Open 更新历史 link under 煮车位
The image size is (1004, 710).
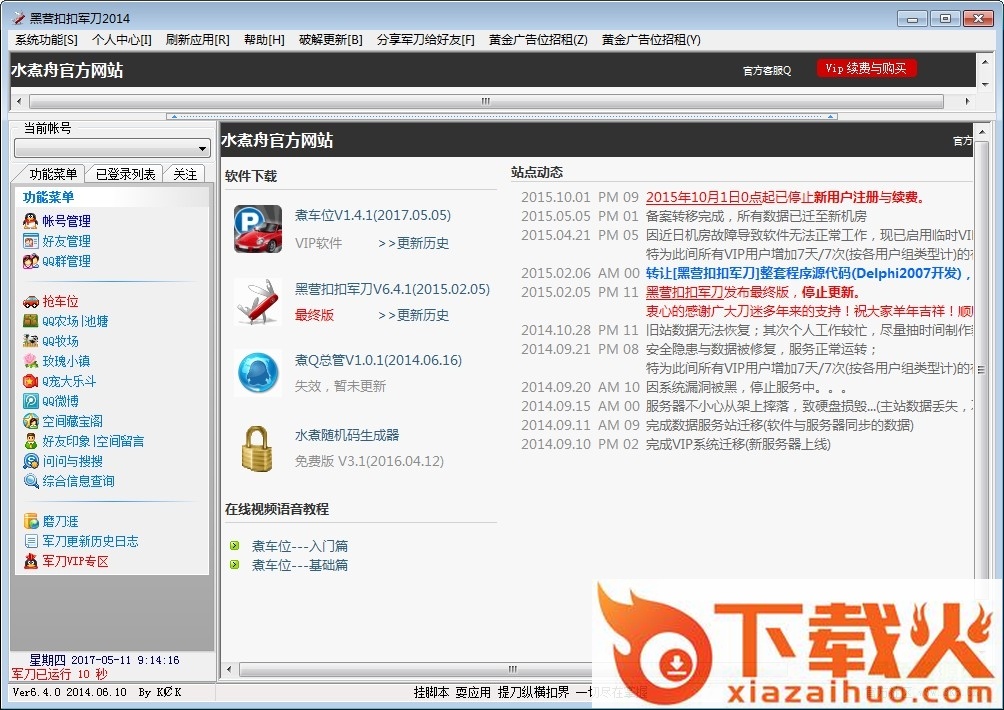[x=414, y=243]
